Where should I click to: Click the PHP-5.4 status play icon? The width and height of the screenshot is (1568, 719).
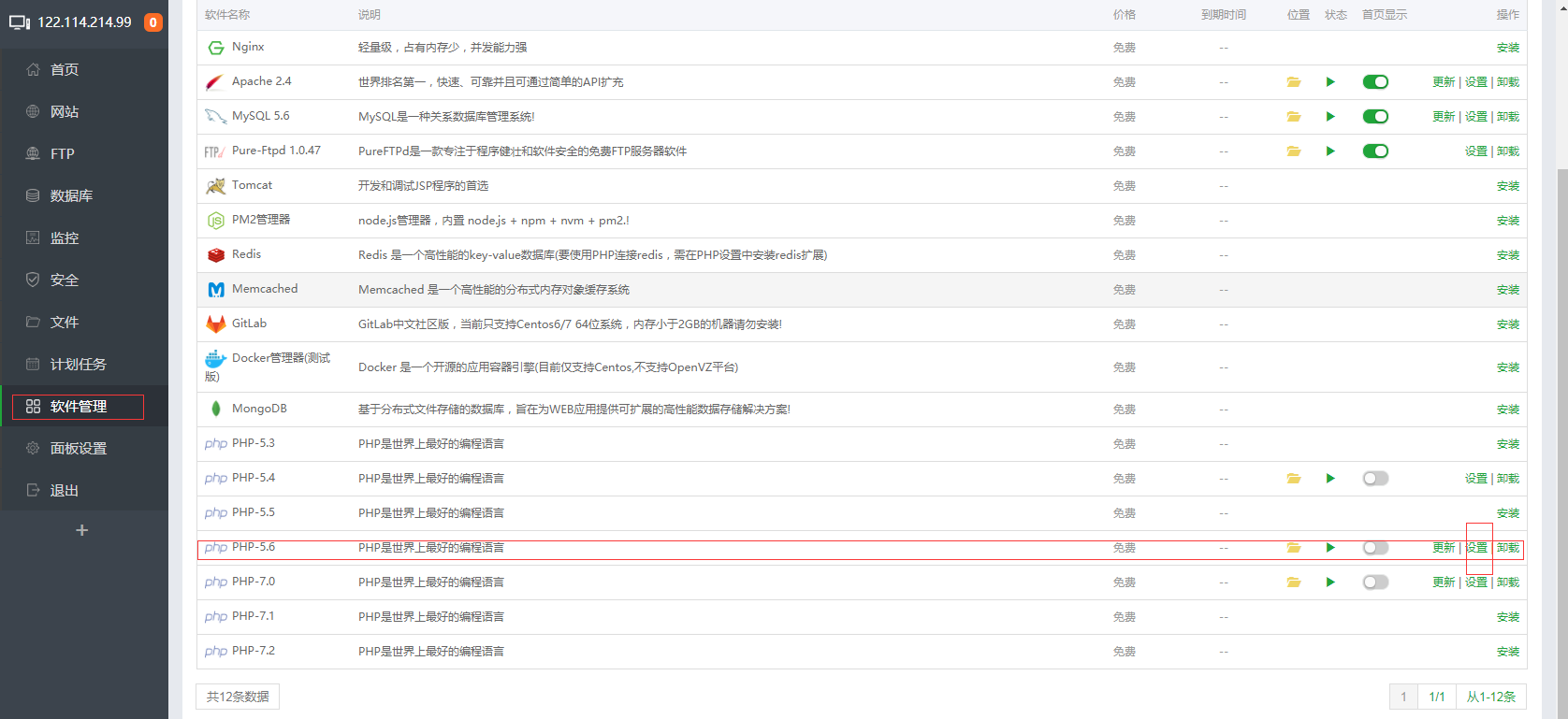[1330, 479]
